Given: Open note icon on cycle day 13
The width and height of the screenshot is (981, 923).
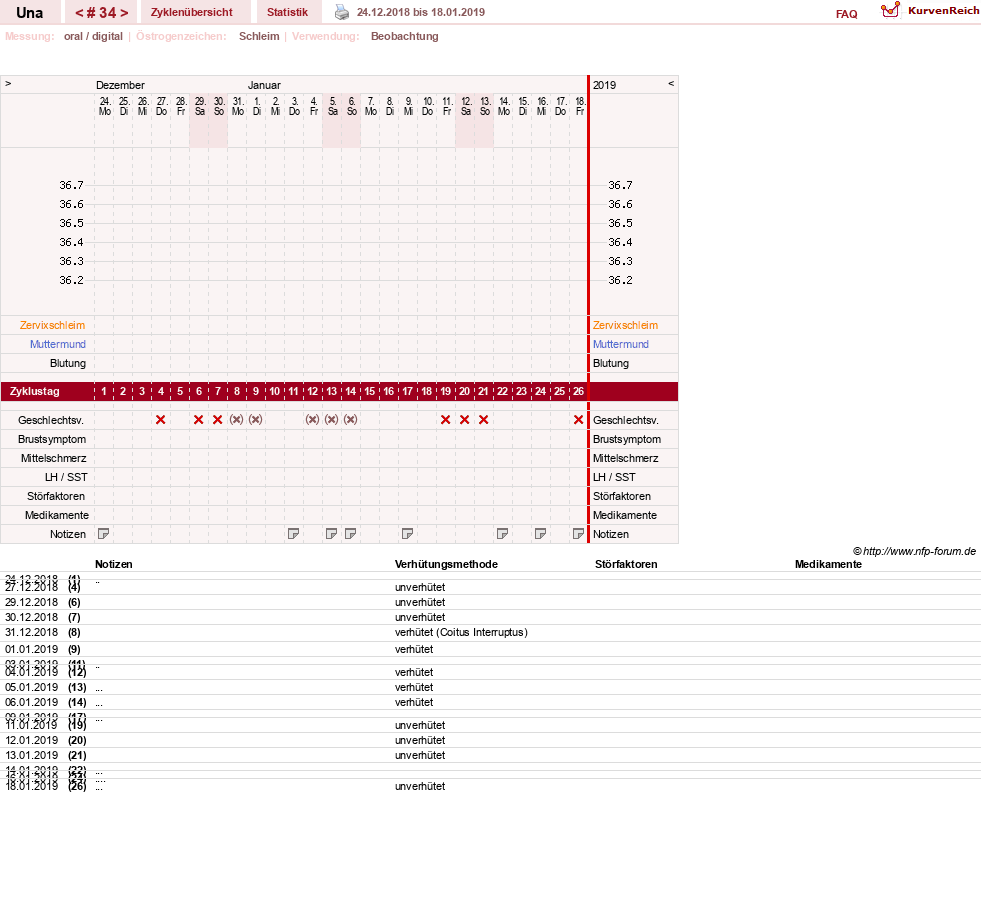Looking at the screenshot, I should coord(332,534).
